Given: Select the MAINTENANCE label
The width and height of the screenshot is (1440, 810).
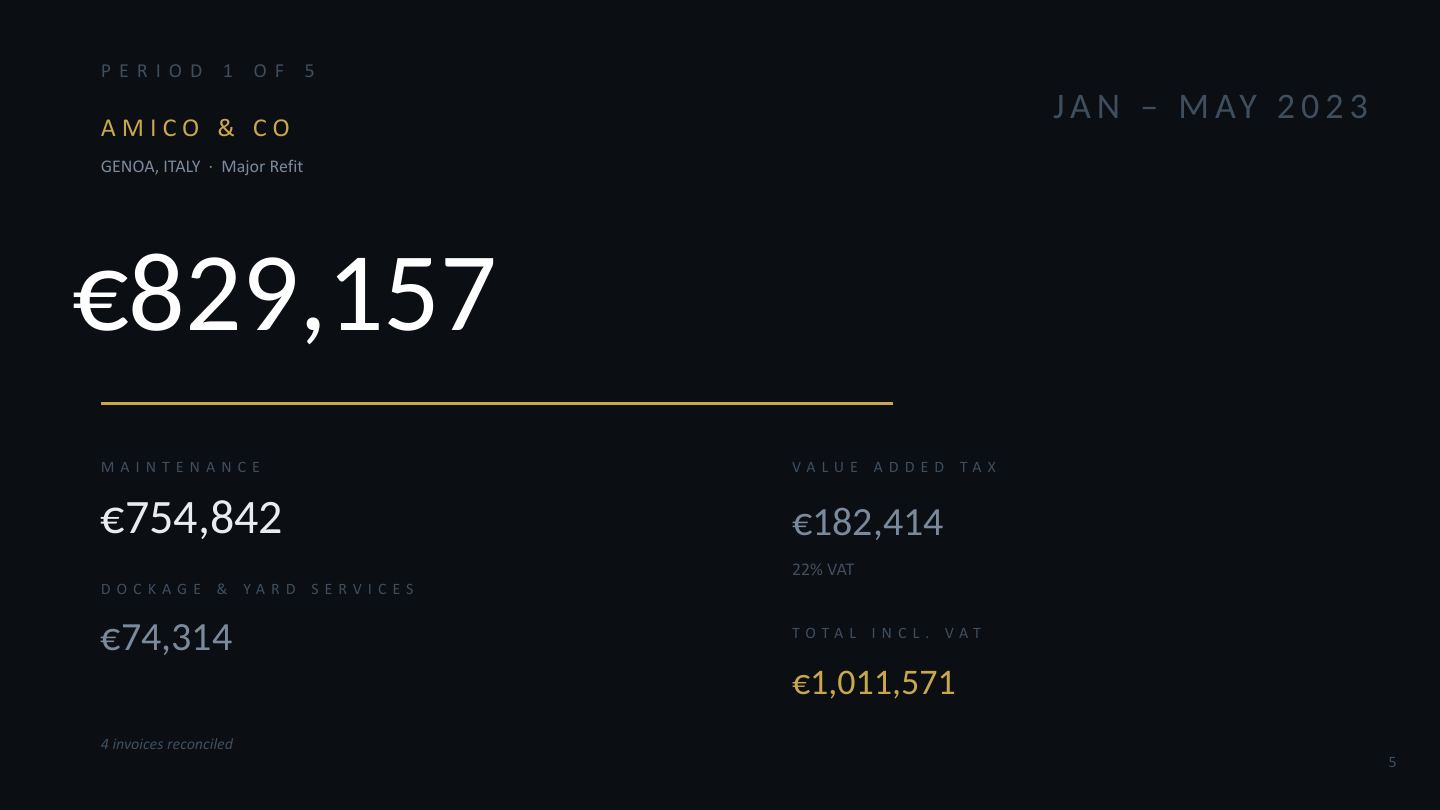Looking at the screenshot, I should click(x=181, y=467).
